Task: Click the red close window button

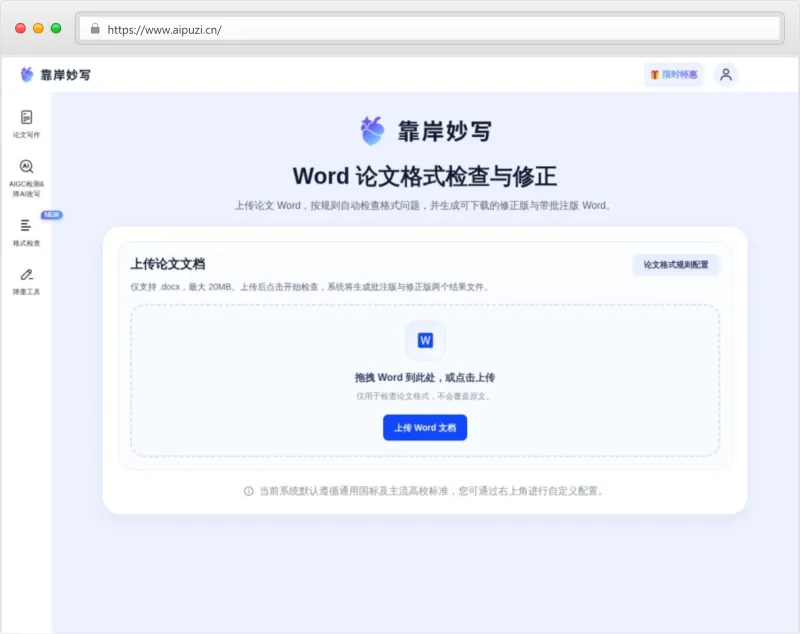Action: tap(20, 29)
